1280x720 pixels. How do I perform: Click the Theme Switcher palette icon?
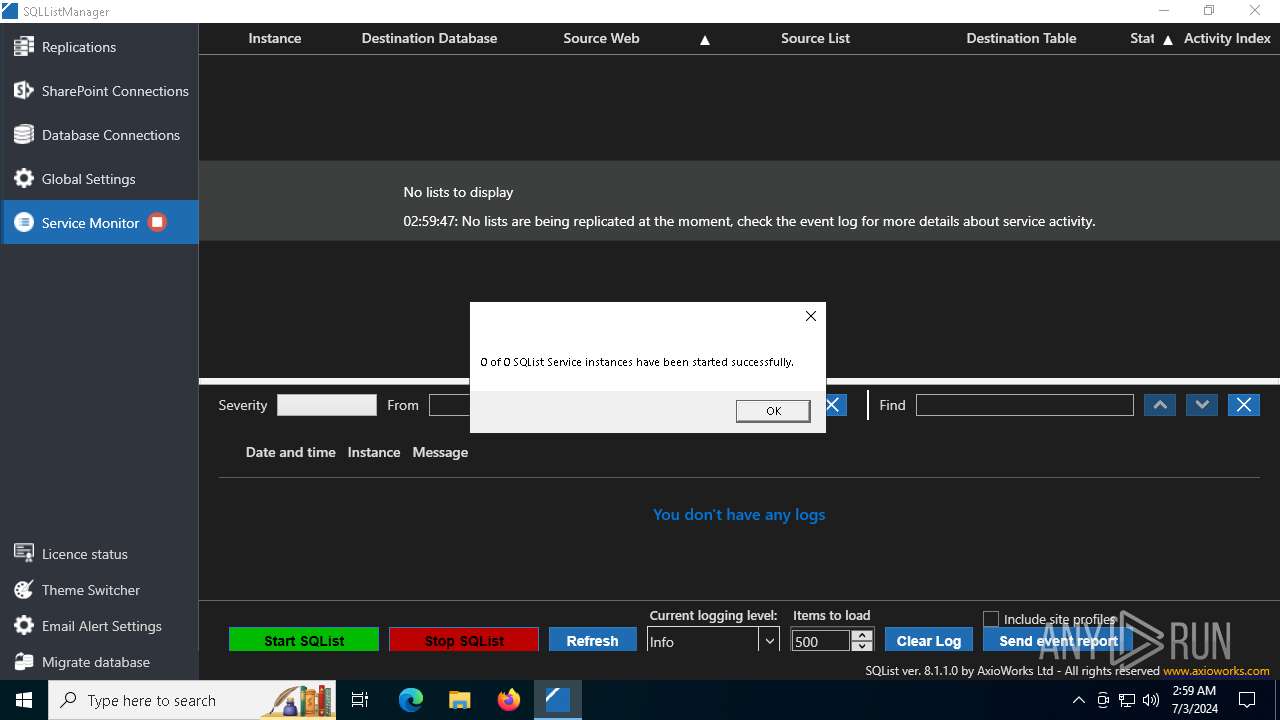click(23, 589)
